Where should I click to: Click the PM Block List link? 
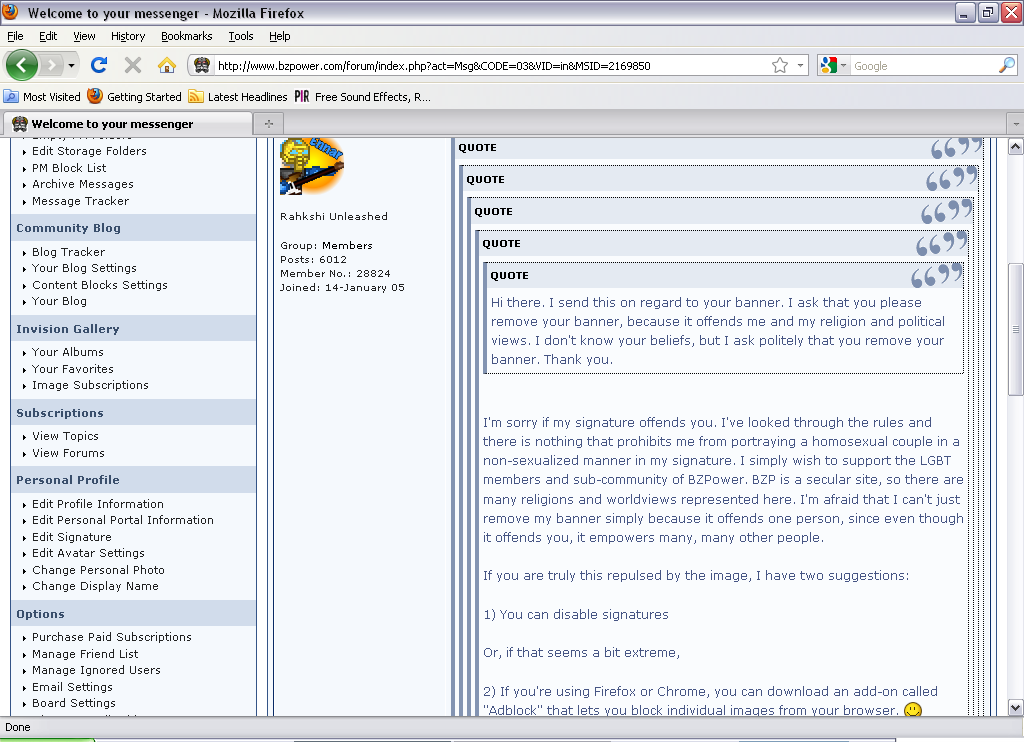(x=69, y=168)
